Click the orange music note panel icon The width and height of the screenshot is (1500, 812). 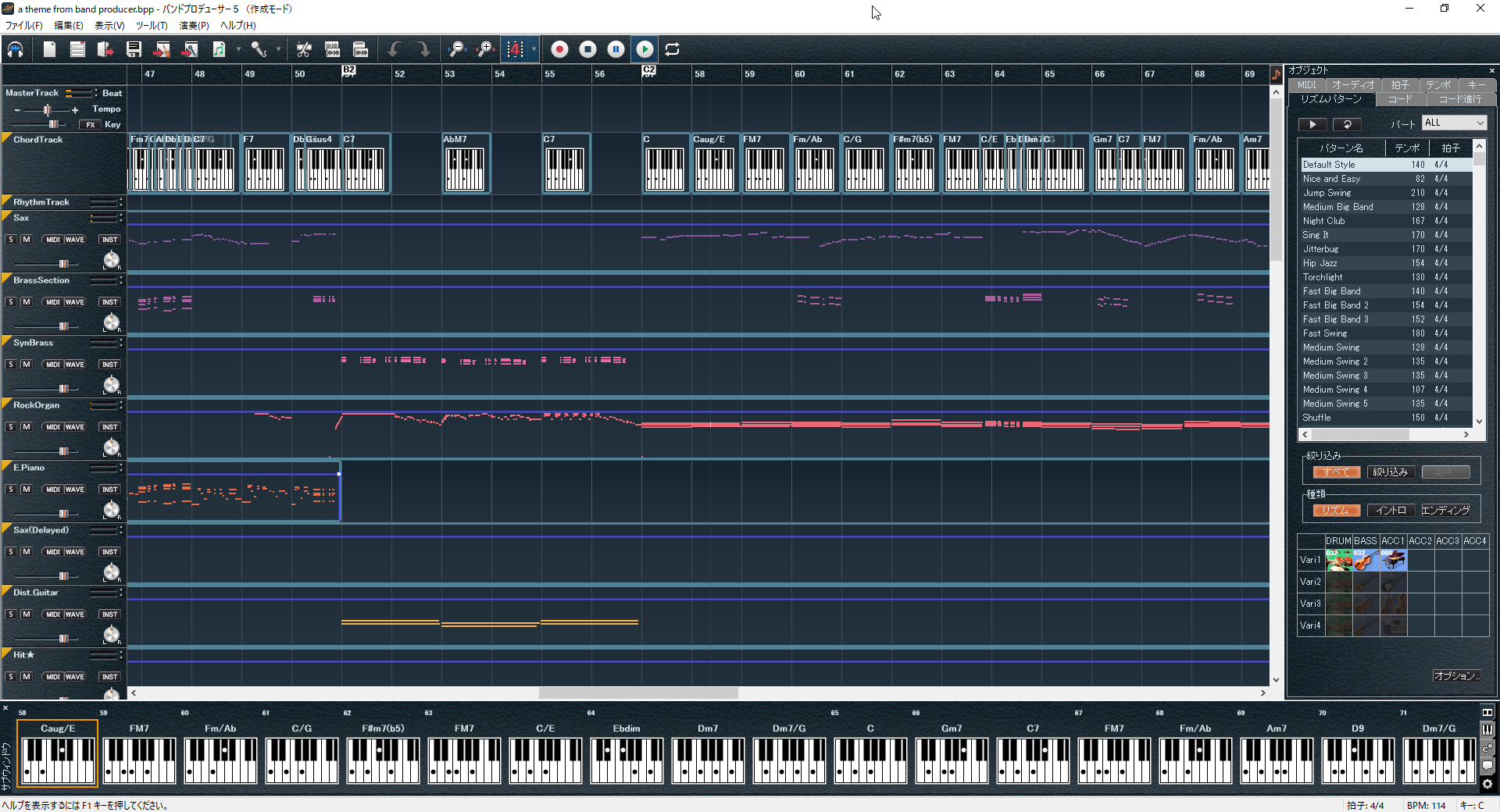pos(1276,75)
